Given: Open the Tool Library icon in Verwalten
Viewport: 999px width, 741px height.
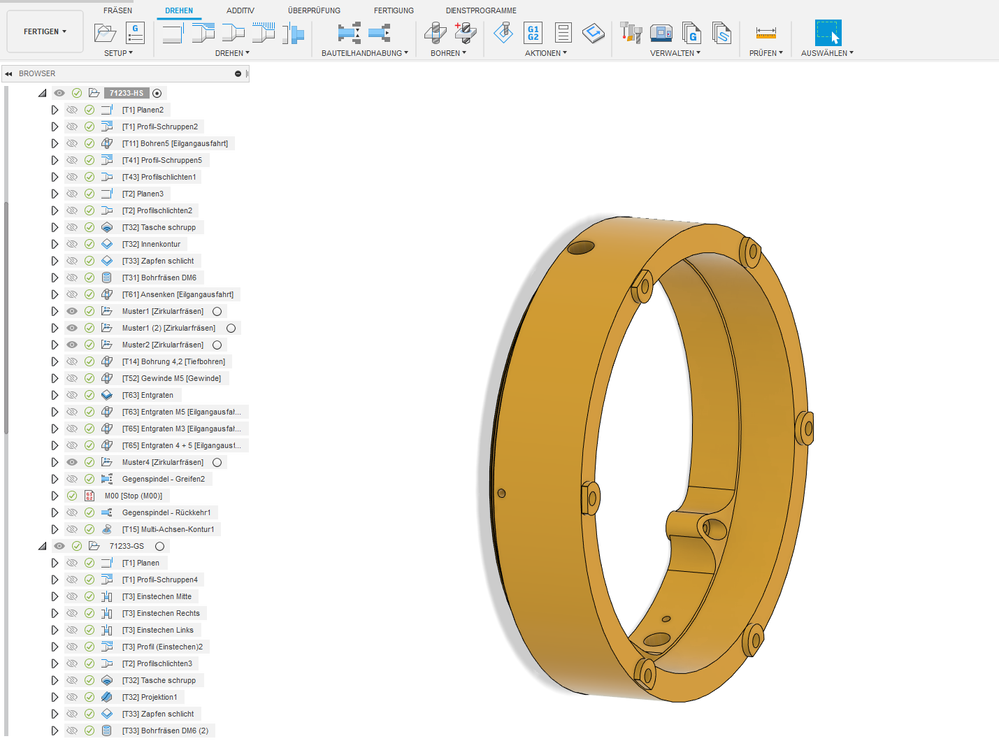Looking at the screenshot, I should 631,32.
